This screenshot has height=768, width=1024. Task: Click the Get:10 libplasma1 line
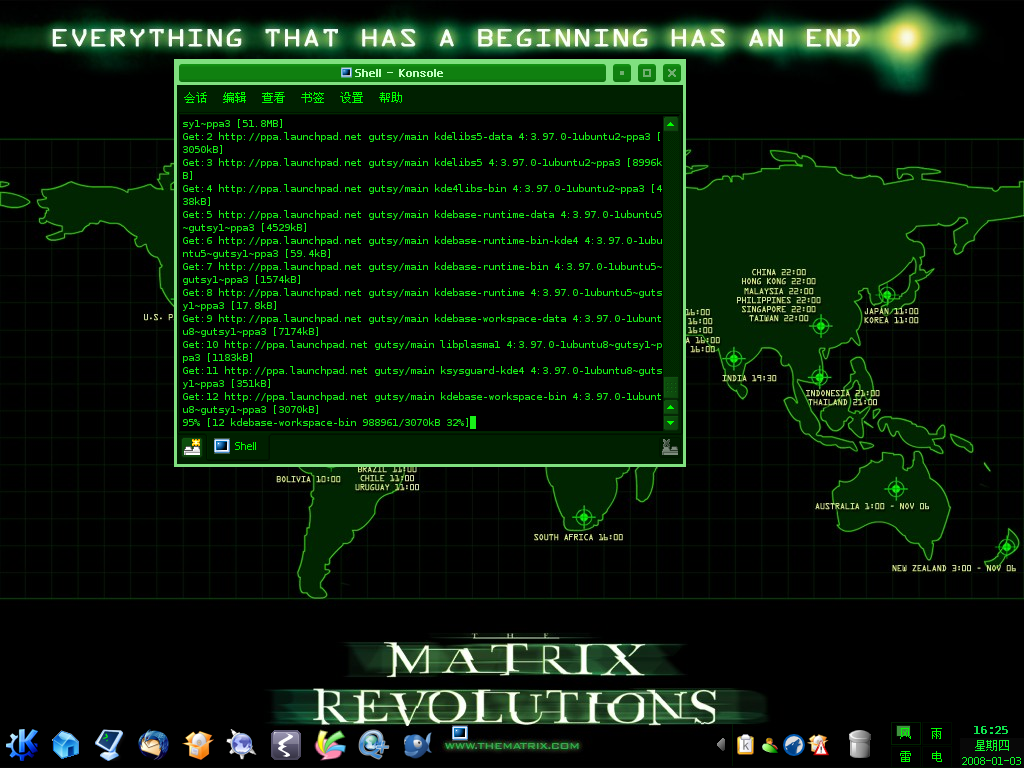[x=422, y=351]
